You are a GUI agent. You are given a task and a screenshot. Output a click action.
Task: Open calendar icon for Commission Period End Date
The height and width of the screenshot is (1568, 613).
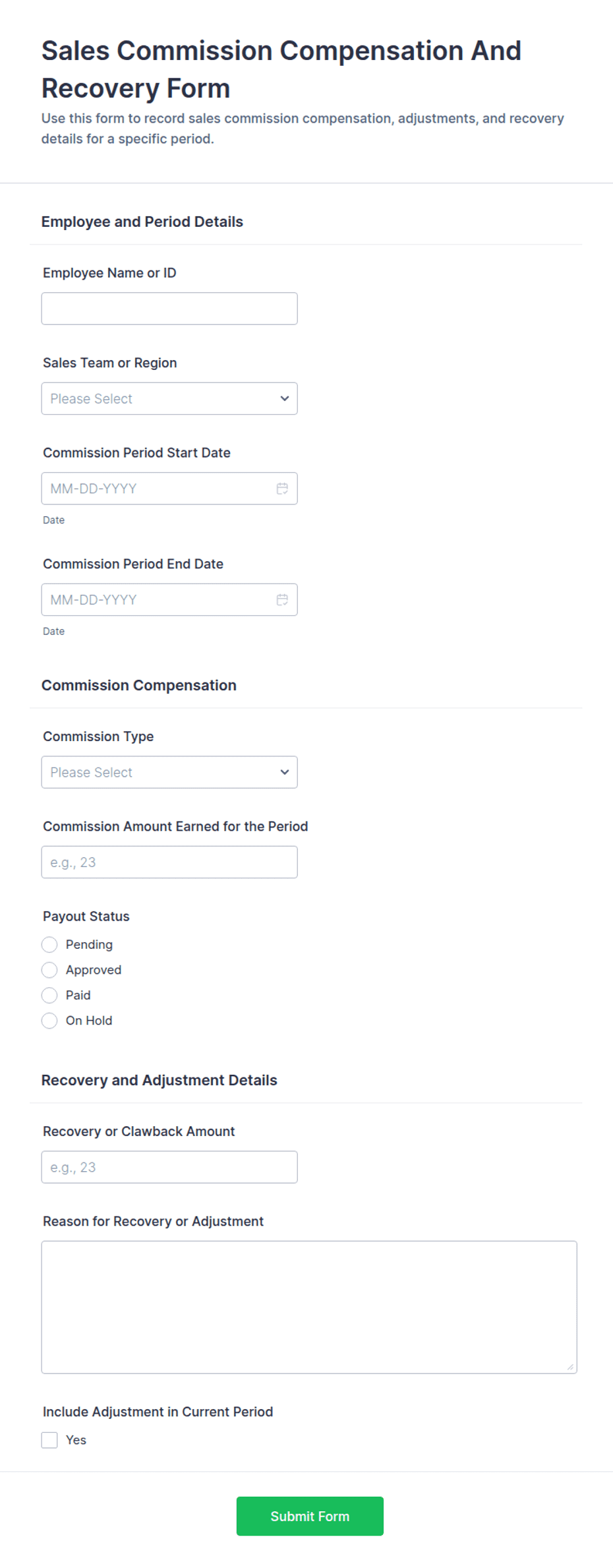282,599
